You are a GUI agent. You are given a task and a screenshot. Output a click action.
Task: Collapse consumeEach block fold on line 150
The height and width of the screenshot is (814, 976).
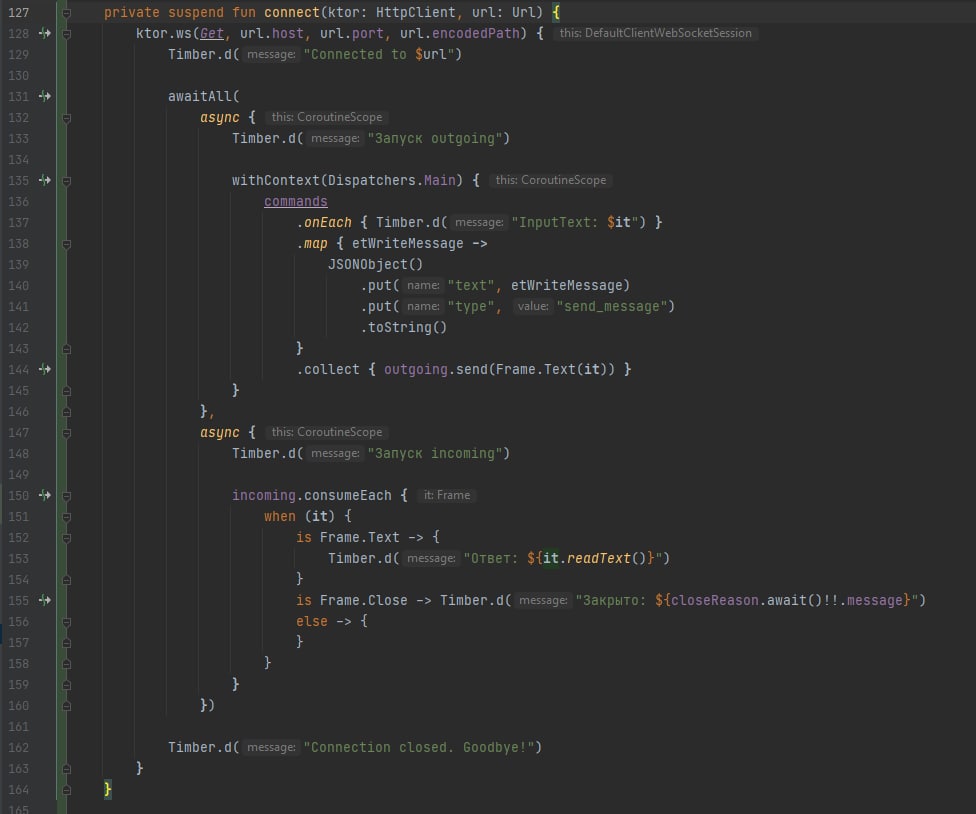point(67,496)
